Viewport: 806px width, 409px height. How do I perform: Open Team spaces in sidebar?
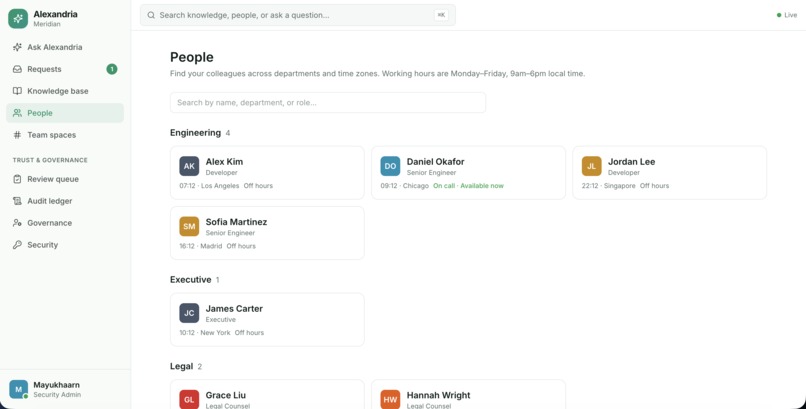65,135
